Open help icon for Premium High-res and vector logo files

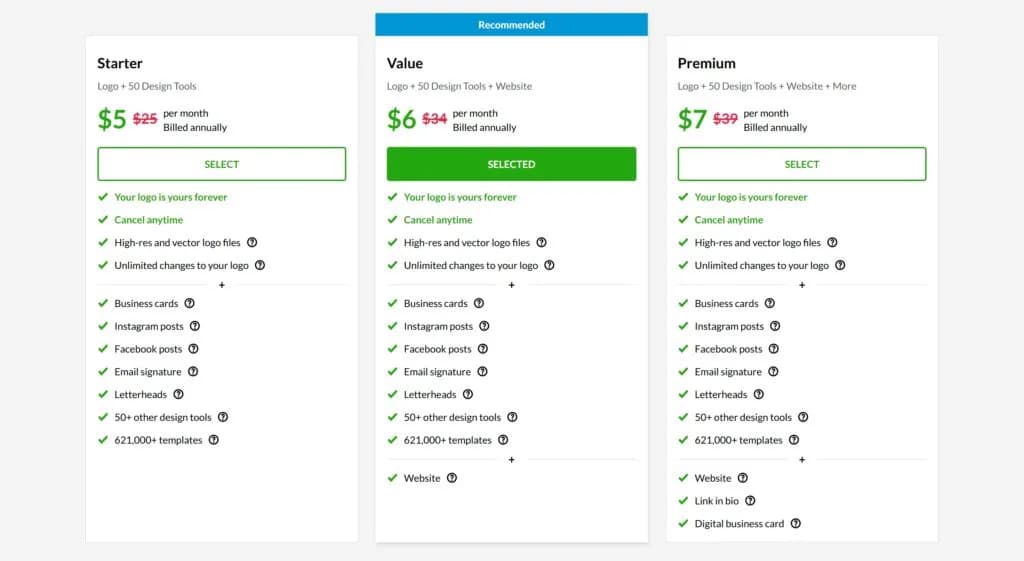(832, 242)
